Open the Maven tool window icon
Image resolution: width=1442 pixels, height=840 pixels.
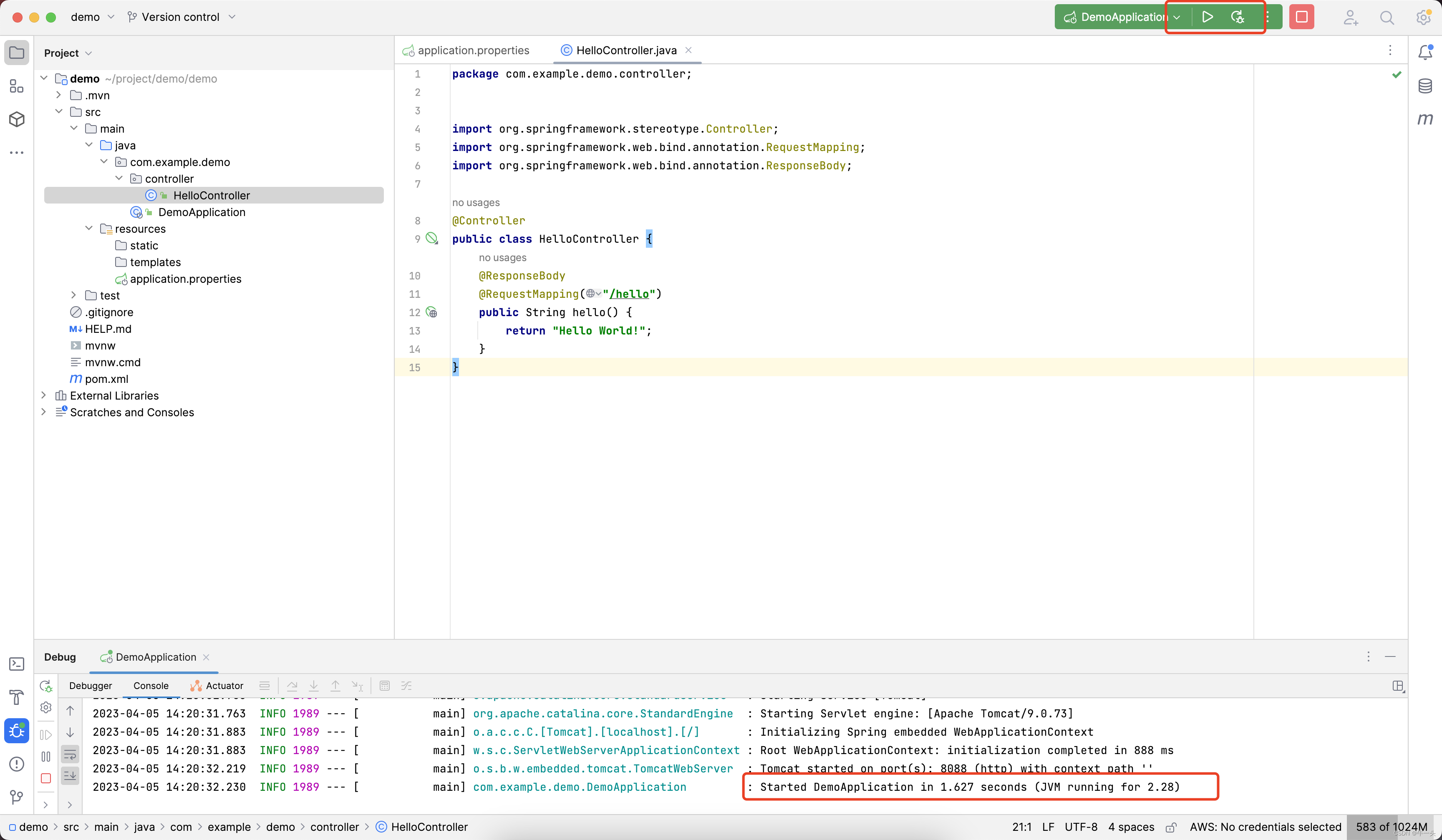pyautogui.click(x=1425, y=119)
